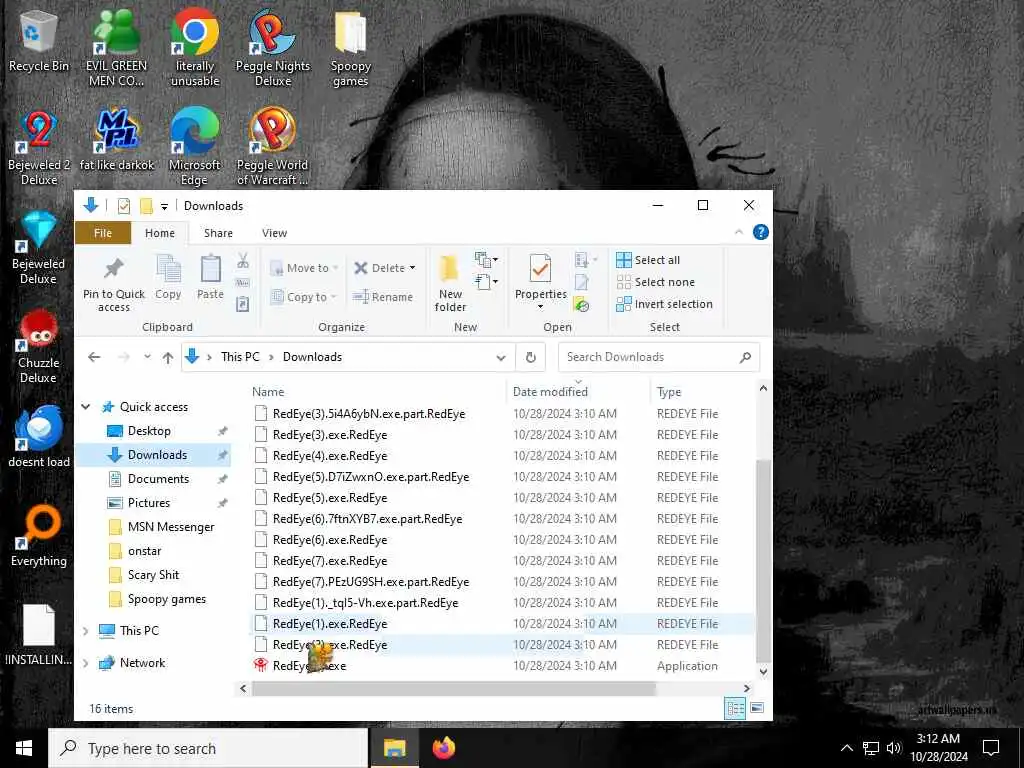Click Select none in the ribbon
The width and height of the screenshot is (1024, 768).
tap(655, 282)
